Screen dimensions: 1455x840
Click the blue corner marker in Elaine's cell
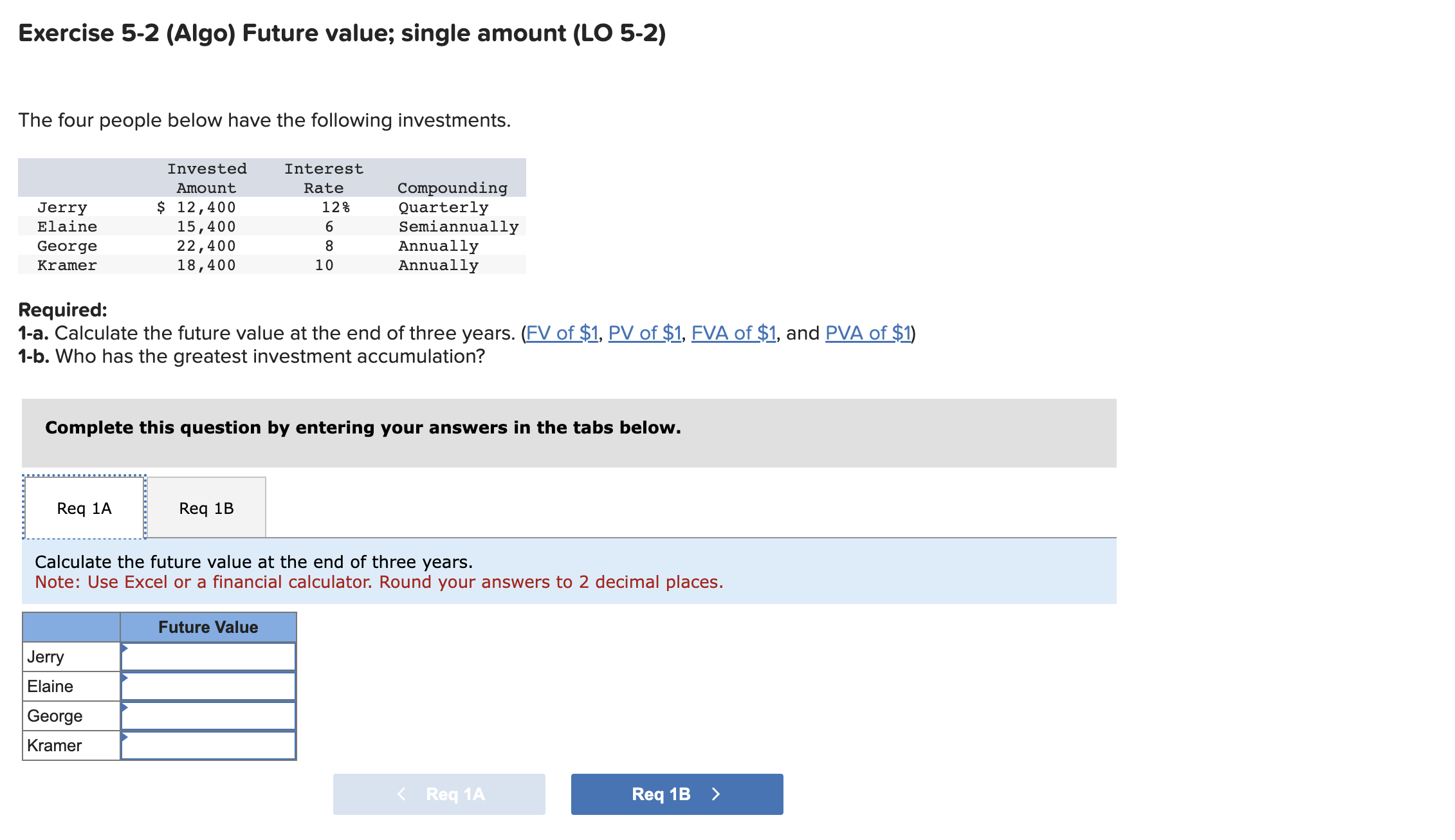click(x=124, y=677)
